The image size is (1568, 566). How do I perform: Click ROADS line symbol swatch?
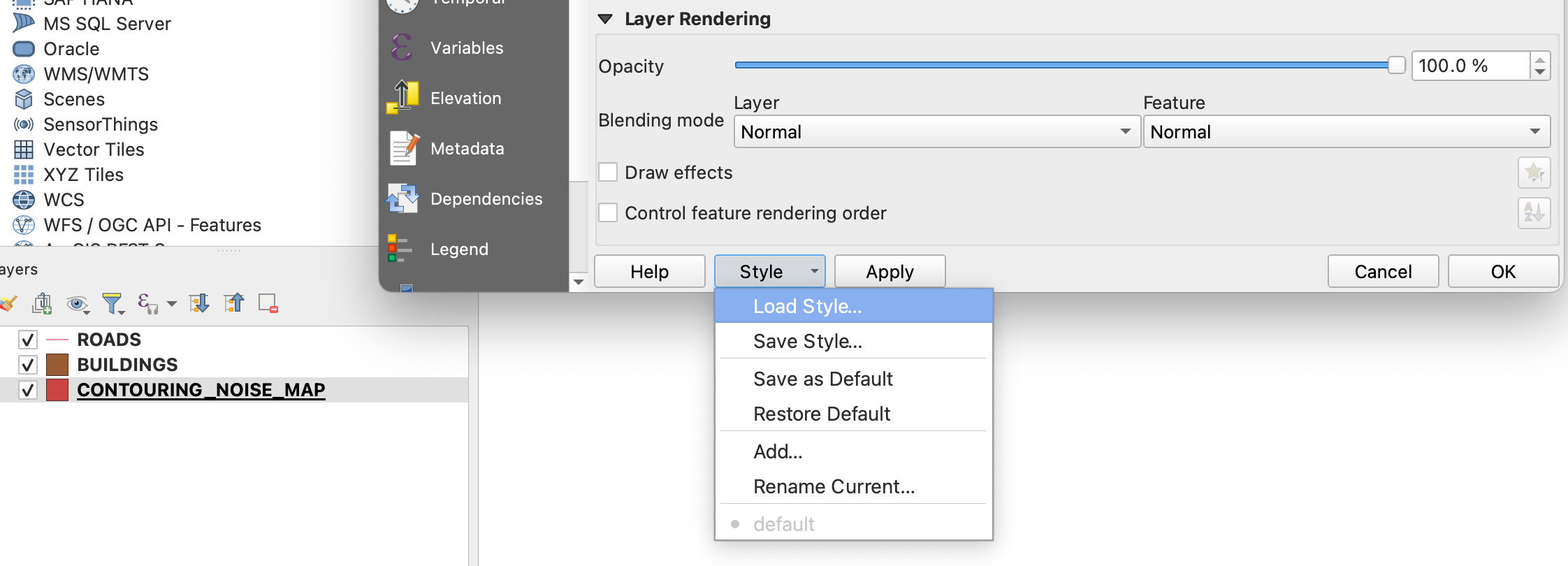point(57,340)
